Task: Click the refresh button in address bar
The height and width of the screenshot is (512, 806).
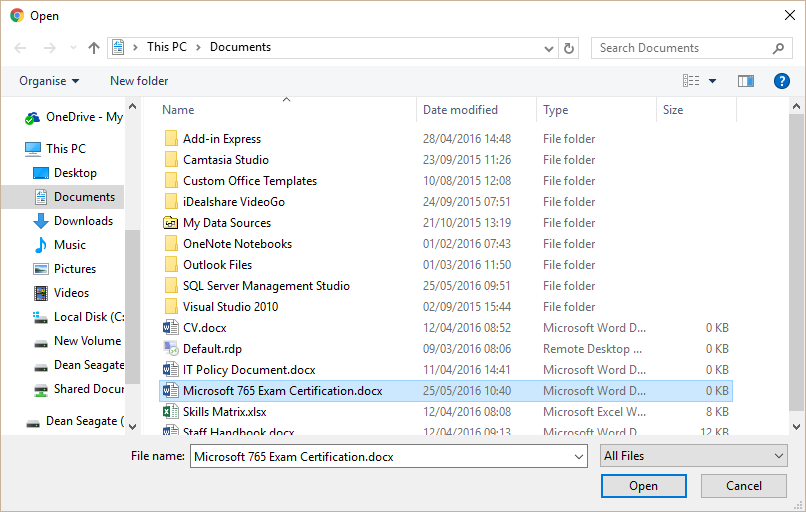Action: (569, 48)
